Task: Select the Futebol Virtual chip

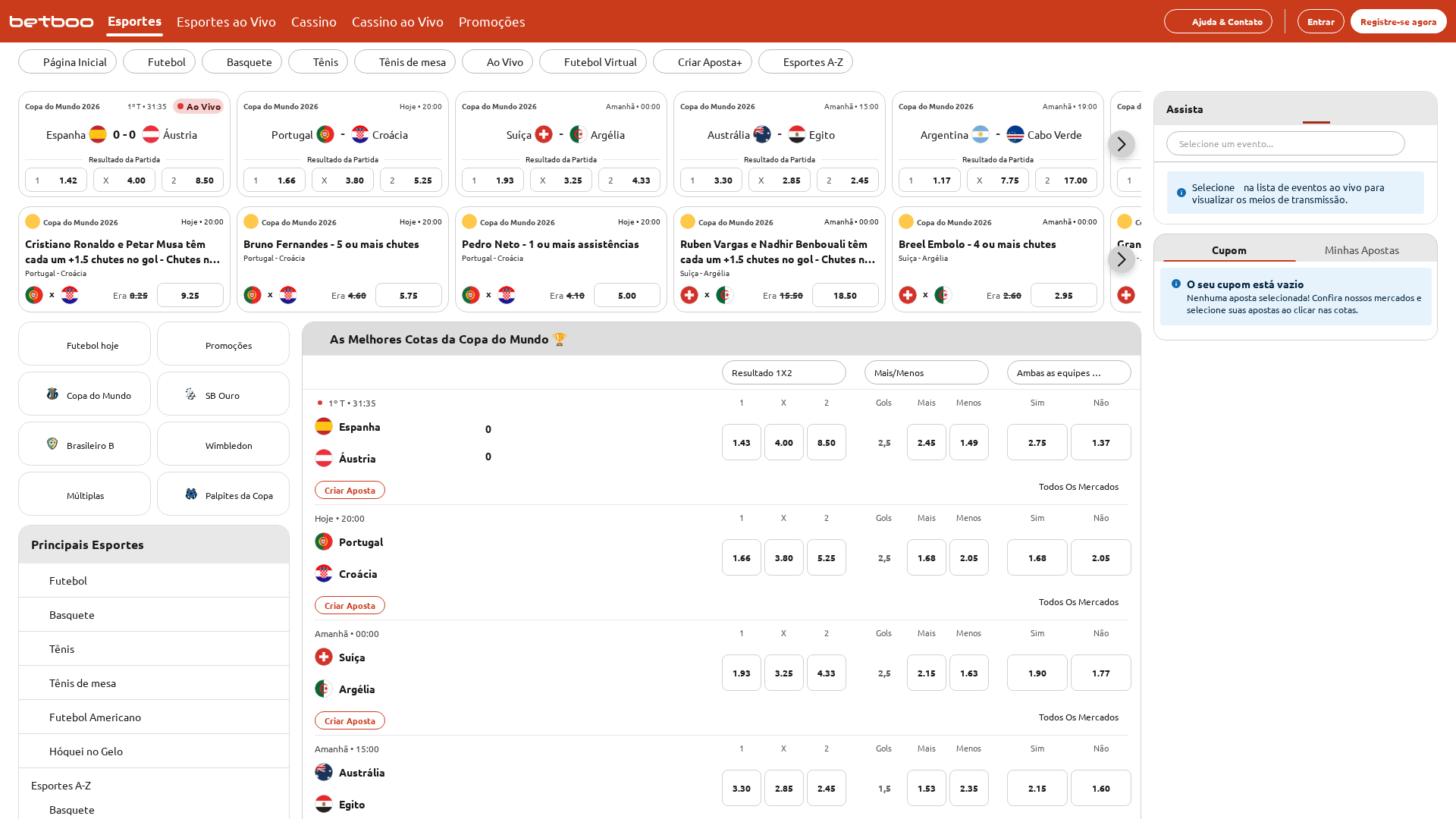Action: 593,61
